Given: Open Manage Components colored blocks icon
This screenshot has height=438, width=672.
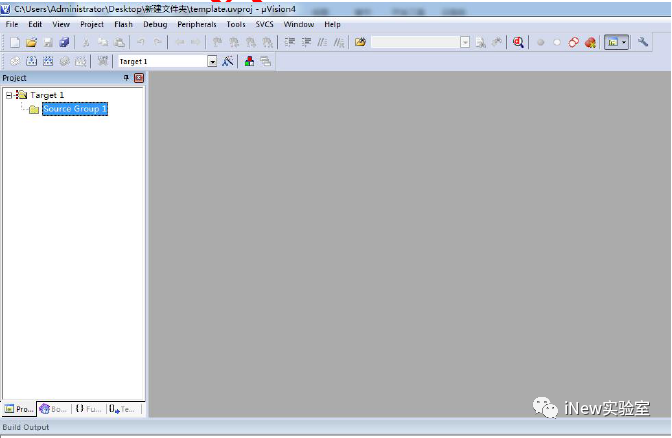Looking at the screenshot, I should (x=249, y=61).
